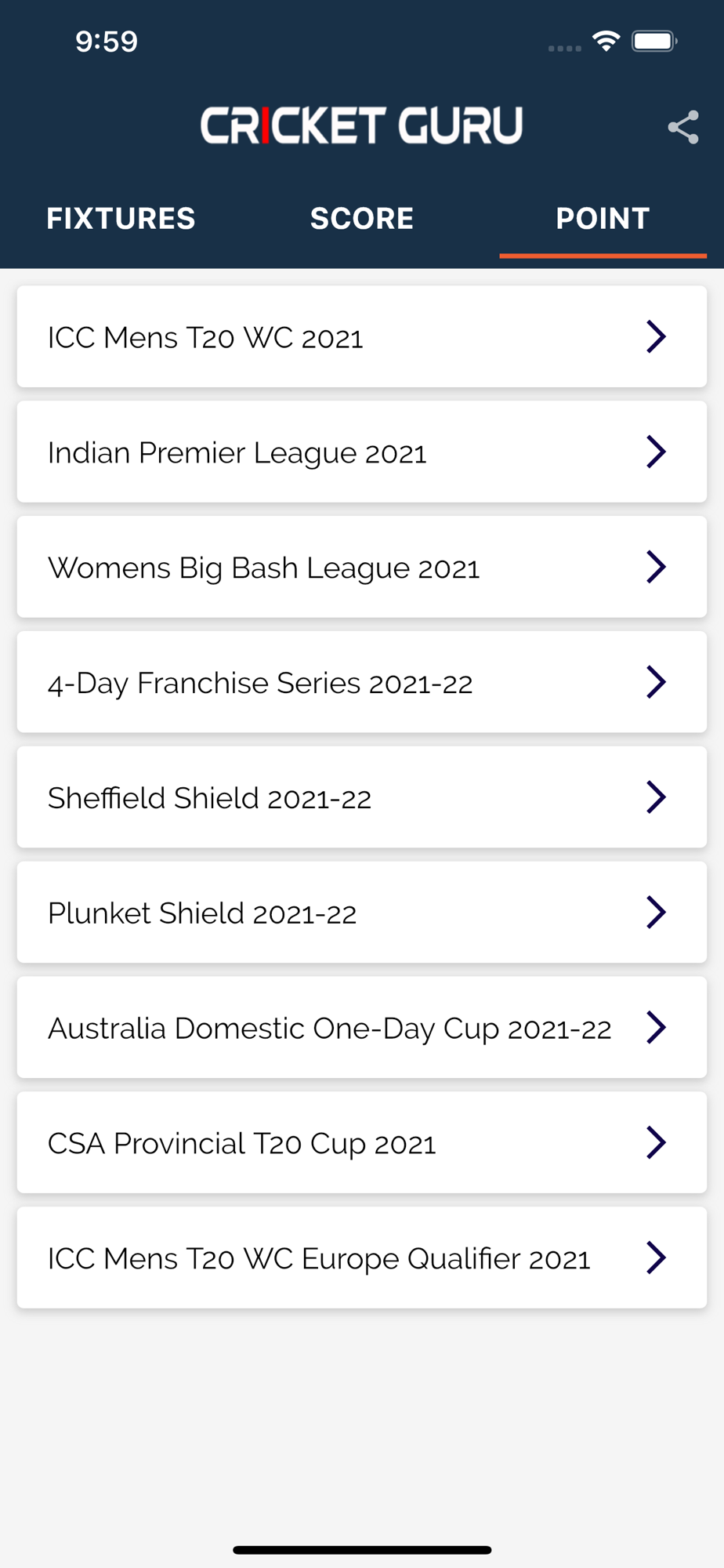Tap the share icon in header

[x=683, y=127]
